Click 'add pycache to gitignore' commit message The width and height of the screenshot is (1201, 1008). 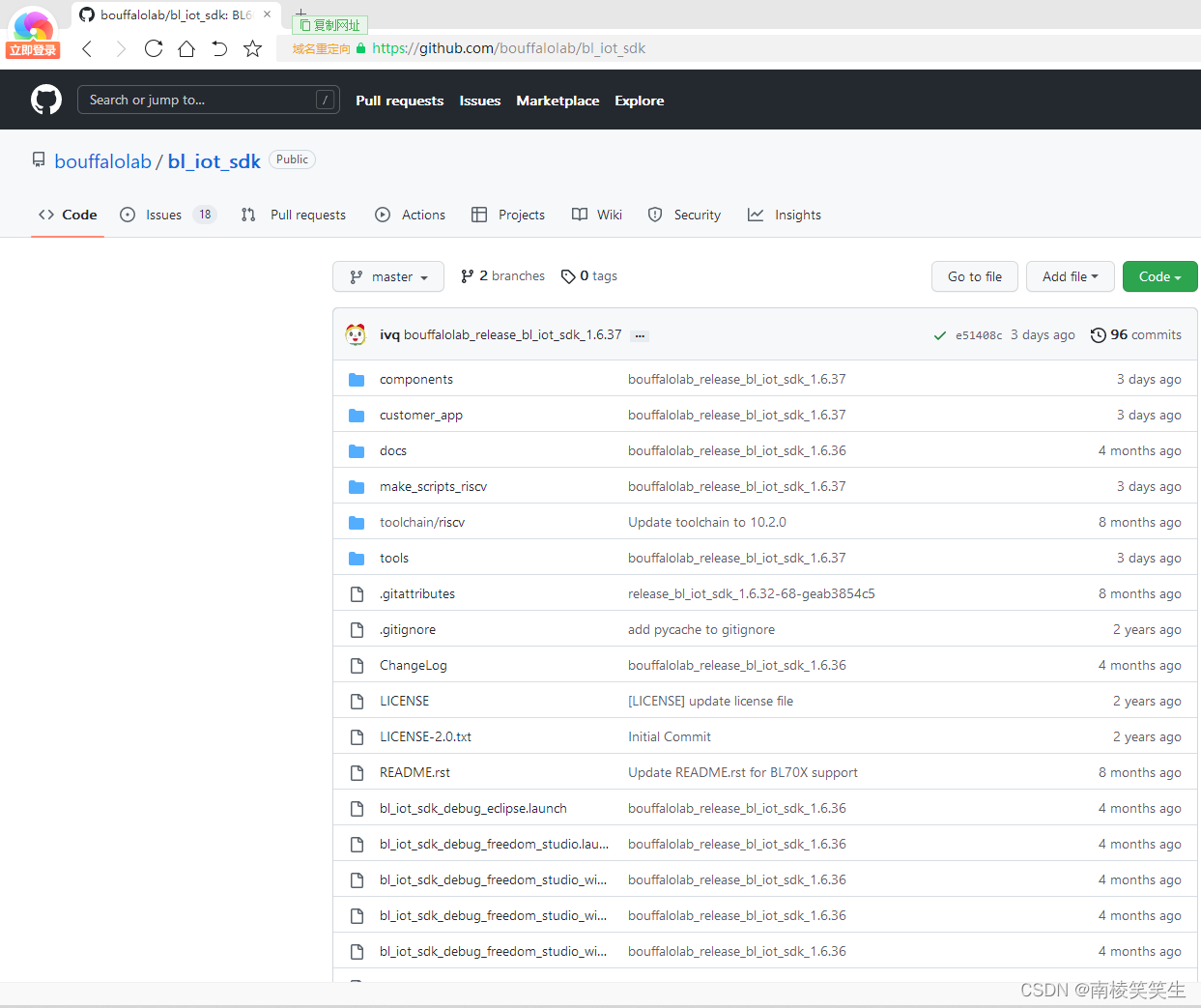tap(701, 630)
